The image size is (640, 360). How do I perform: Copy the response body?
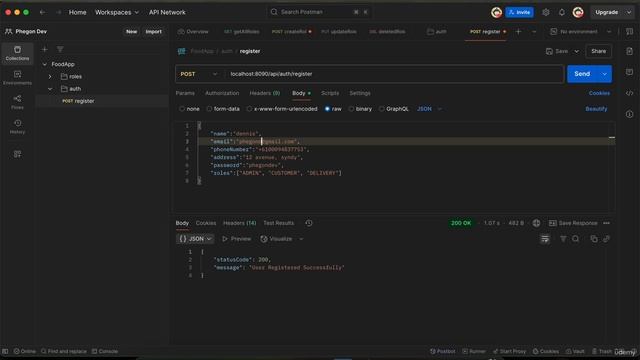point(594,239)
